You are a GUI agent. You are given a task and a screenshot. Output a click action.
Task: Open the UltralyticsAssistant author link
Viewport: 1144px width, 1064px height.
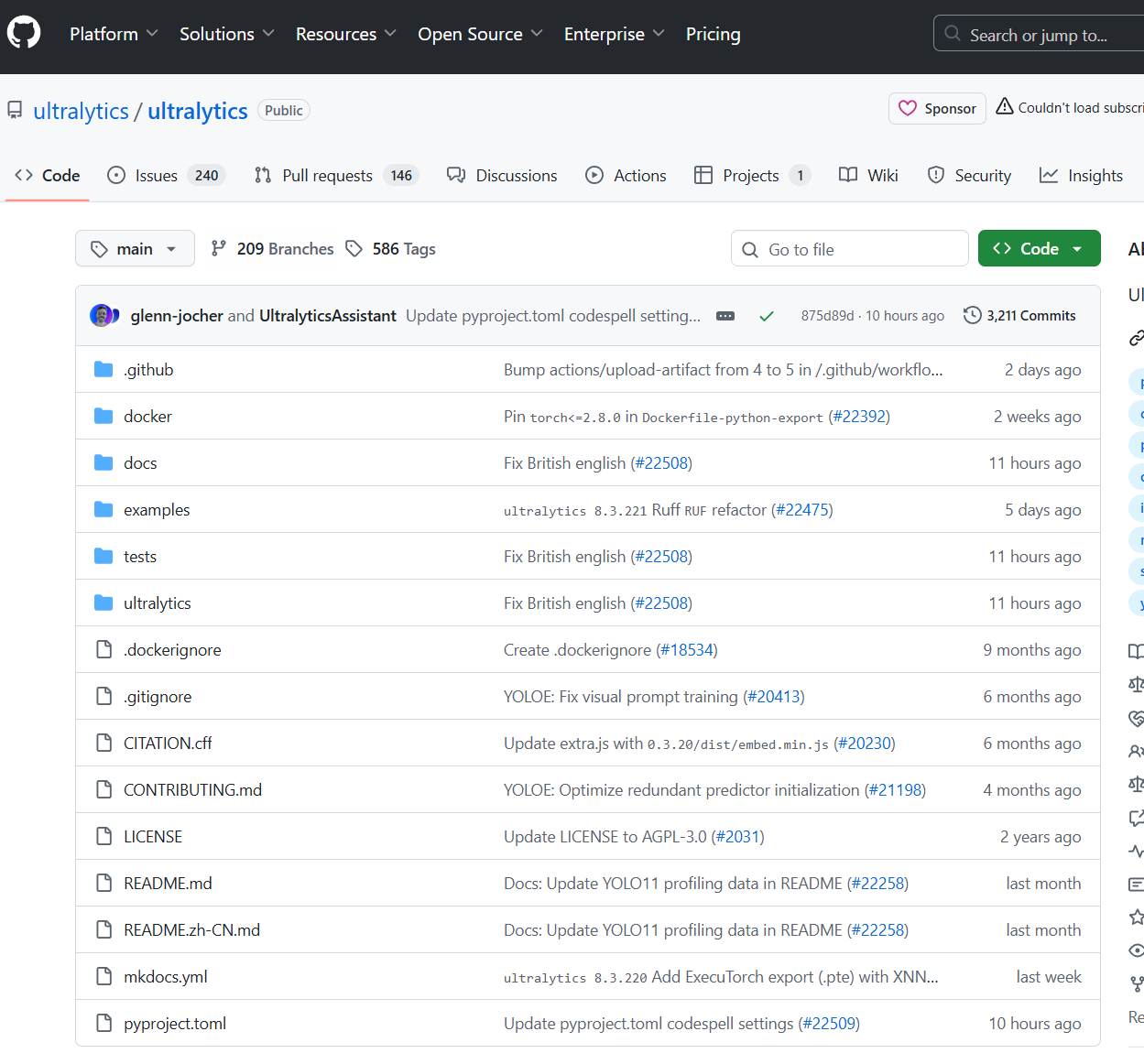pyautogui.click(x=327, y=315)
